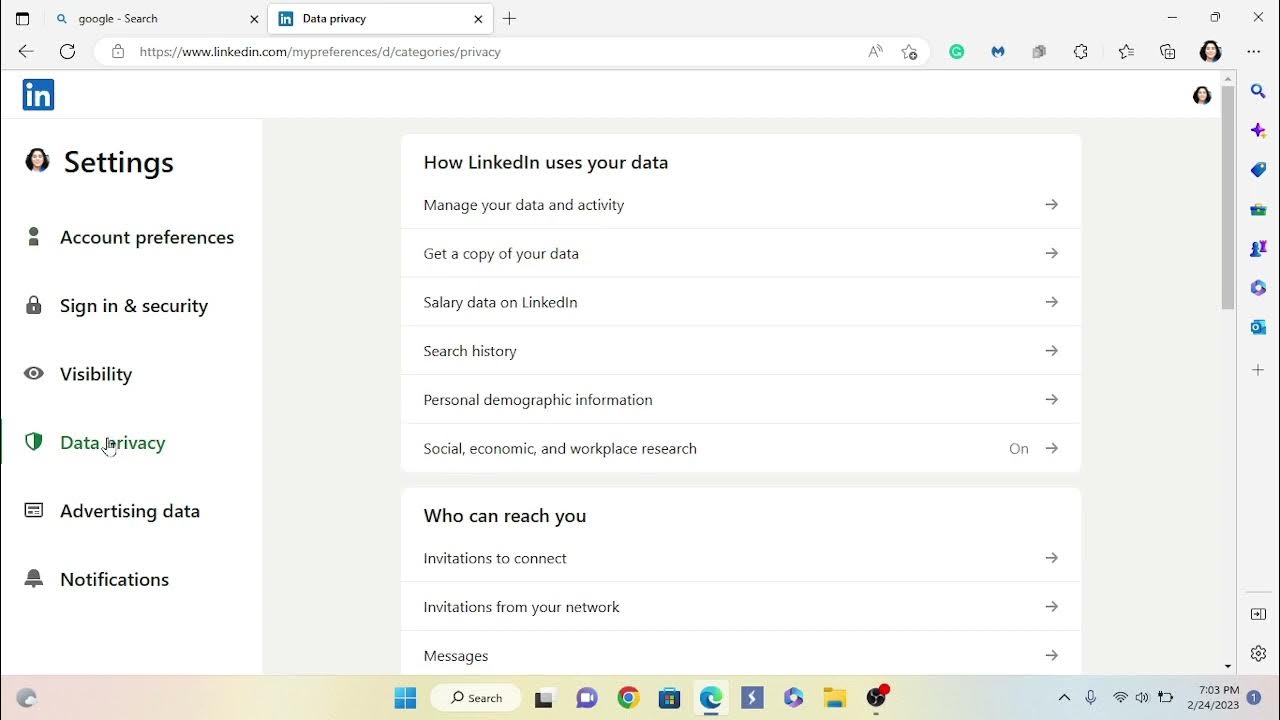Open Search history setting
The height and width of the screenshot is (720, 1280).
point(741,351)
